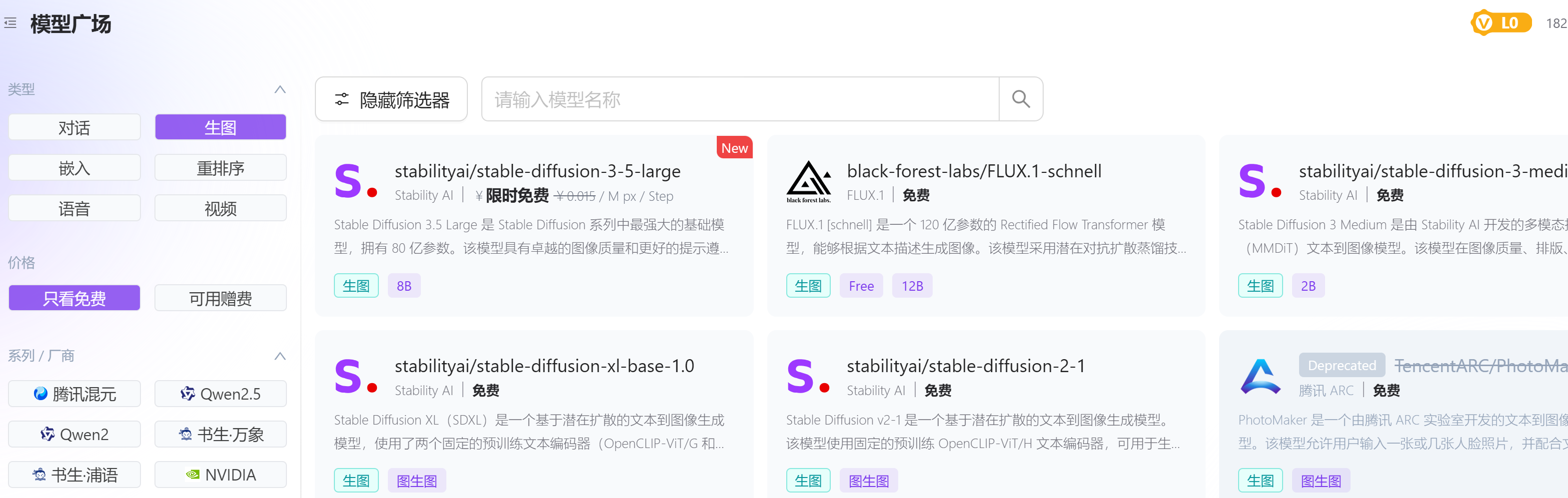Image resolution: width=1568 pixels, height=498 pixels.
Task: Click 2B tag on stable-diffusion-3-medium card
Action: pos(1308,286)
